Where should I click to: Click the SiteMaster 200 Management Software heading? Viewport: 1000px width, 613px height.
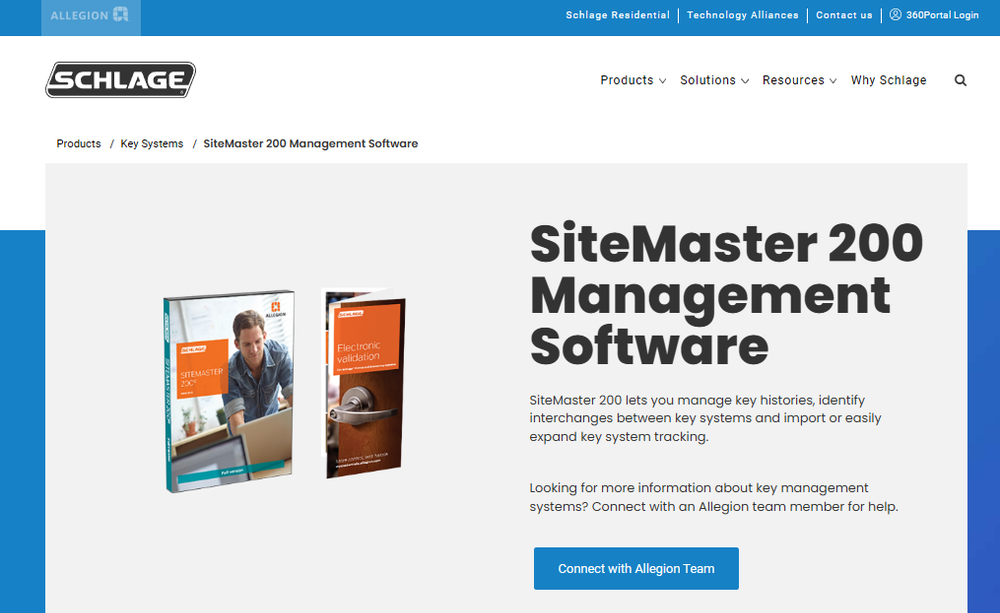[726, 295]
